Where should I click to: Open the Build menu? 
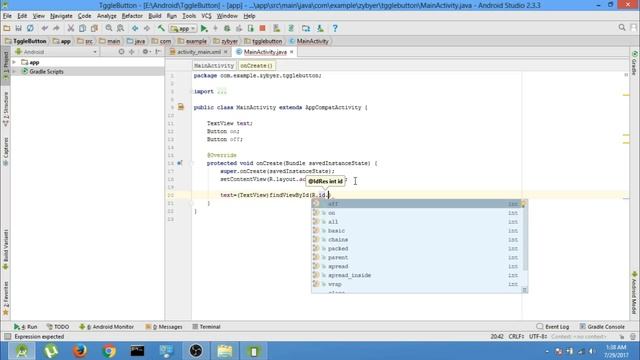(154, 16)
